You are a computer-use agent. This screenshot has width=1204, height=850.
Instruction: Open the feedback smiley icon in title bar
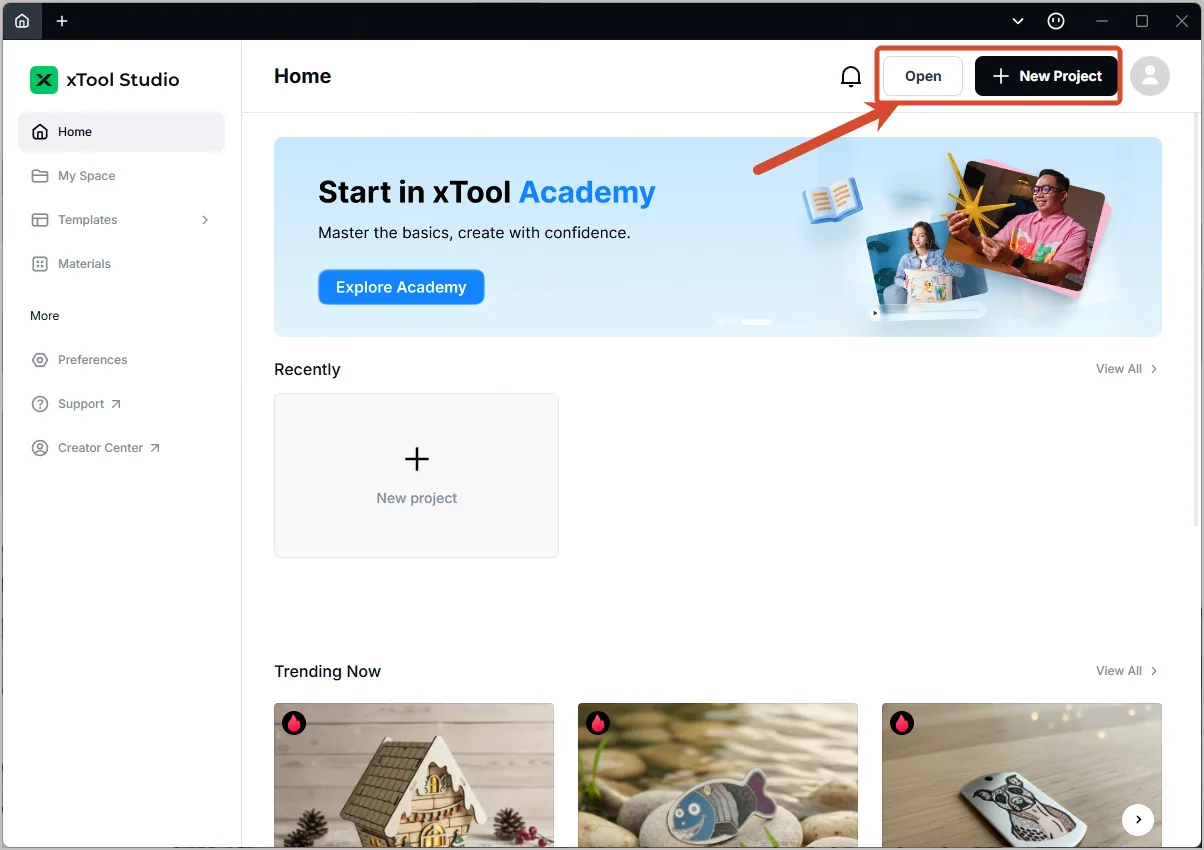pyautogui.click(x=1056, y=21)
